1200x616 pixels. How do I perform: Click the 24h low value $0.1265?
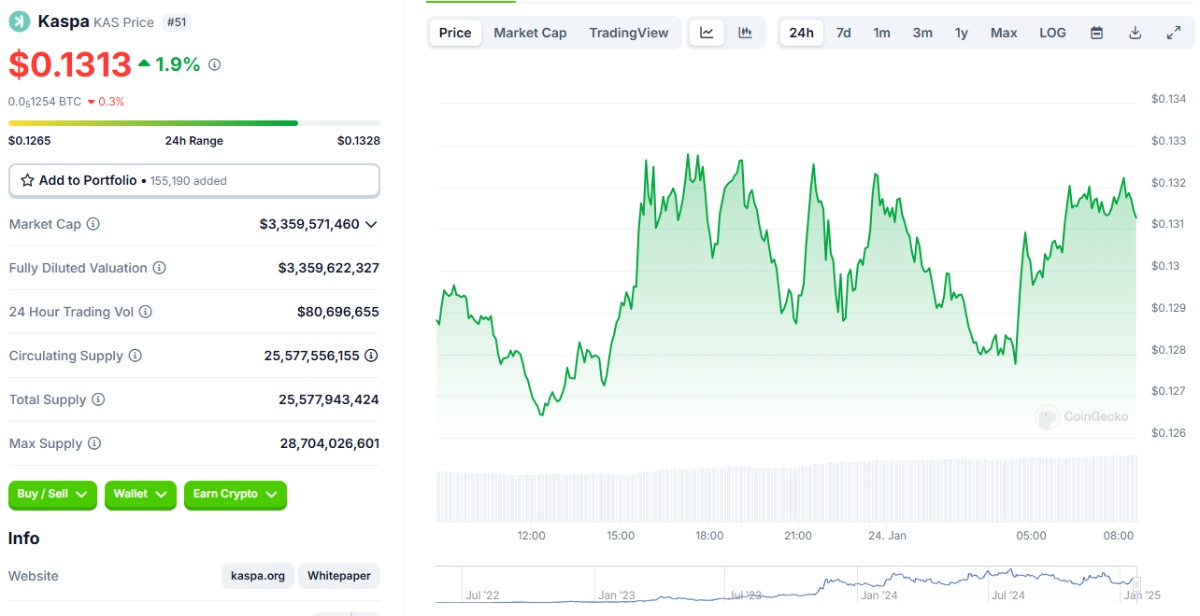pos(29,141)
